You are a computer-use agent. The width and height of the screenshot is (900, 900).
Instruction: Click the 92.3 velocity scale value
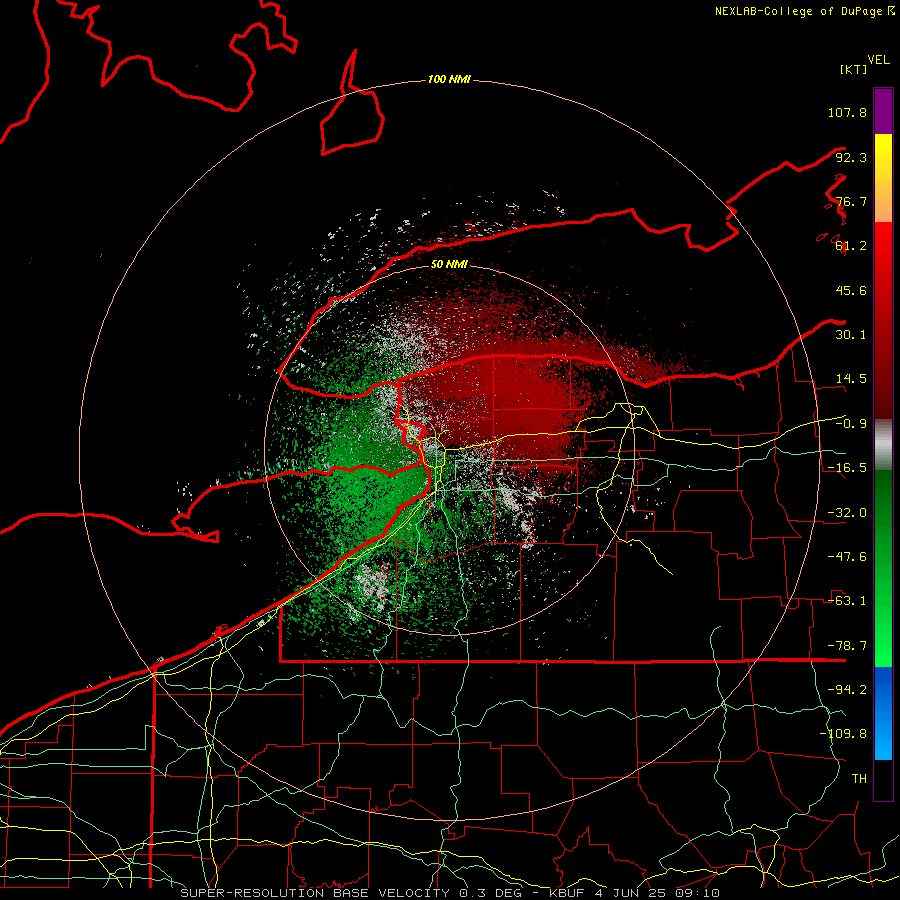851,157
